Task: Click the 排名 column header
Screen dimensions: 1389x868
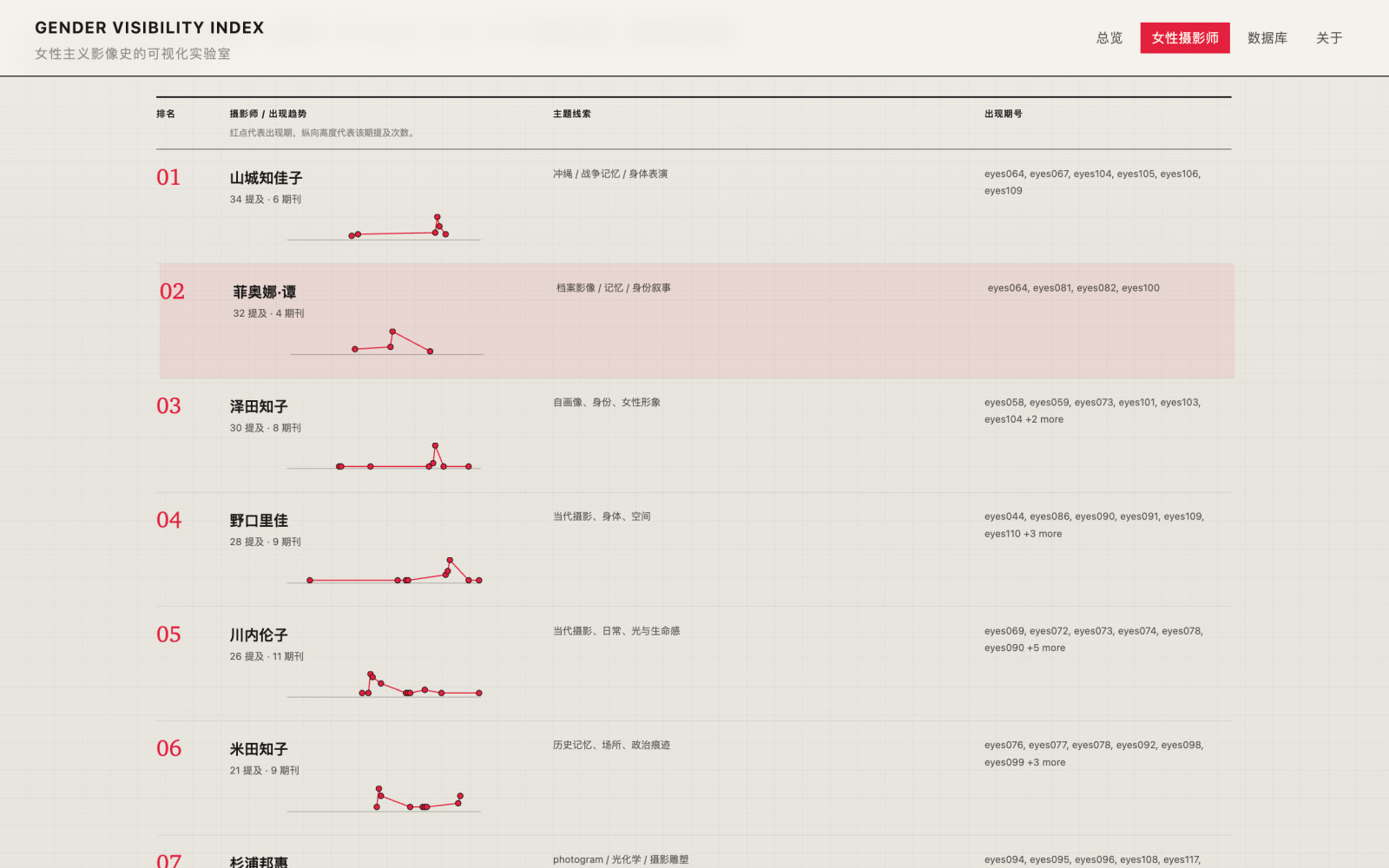Action: pos(166,114)
